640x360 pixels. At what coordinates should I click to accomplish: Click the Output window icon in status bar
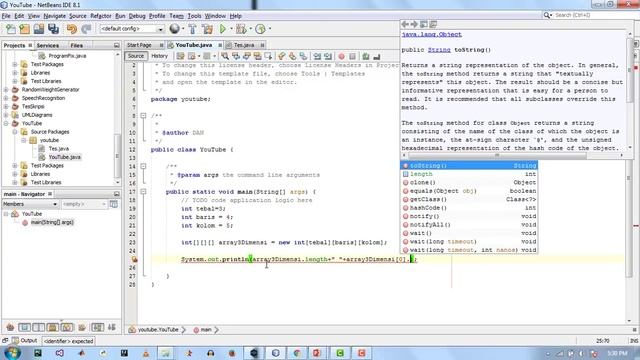(x=15, y=340)
